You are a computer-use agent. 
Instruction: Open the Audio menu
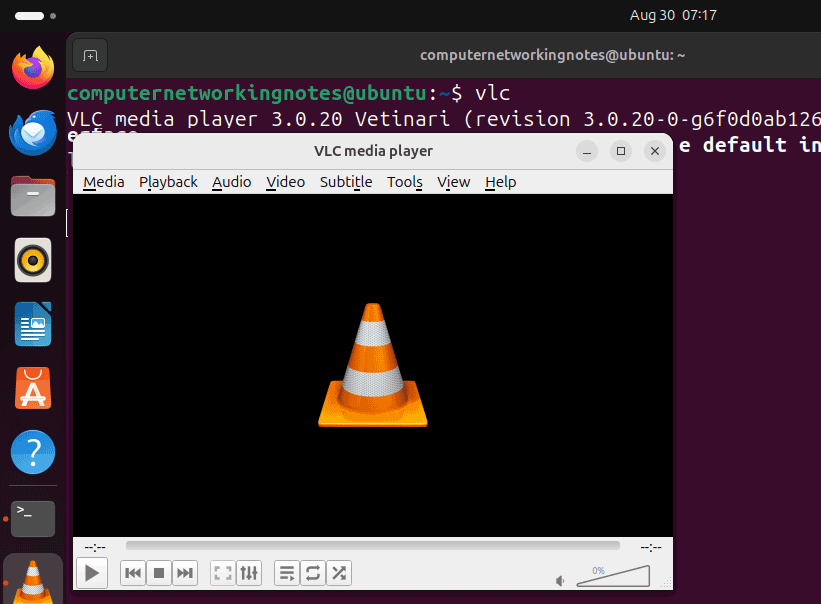click(231, 182)
